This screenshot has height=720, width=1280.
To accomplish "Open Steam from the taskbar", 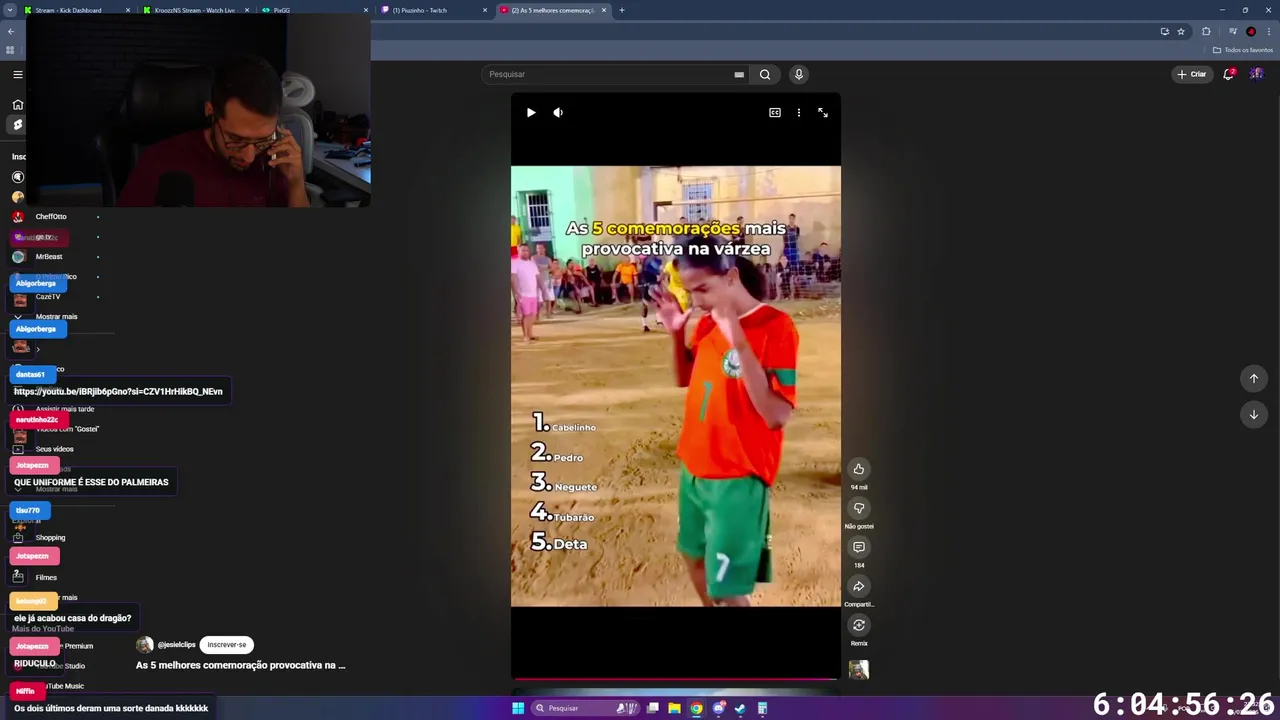I will tap(740, 708).
